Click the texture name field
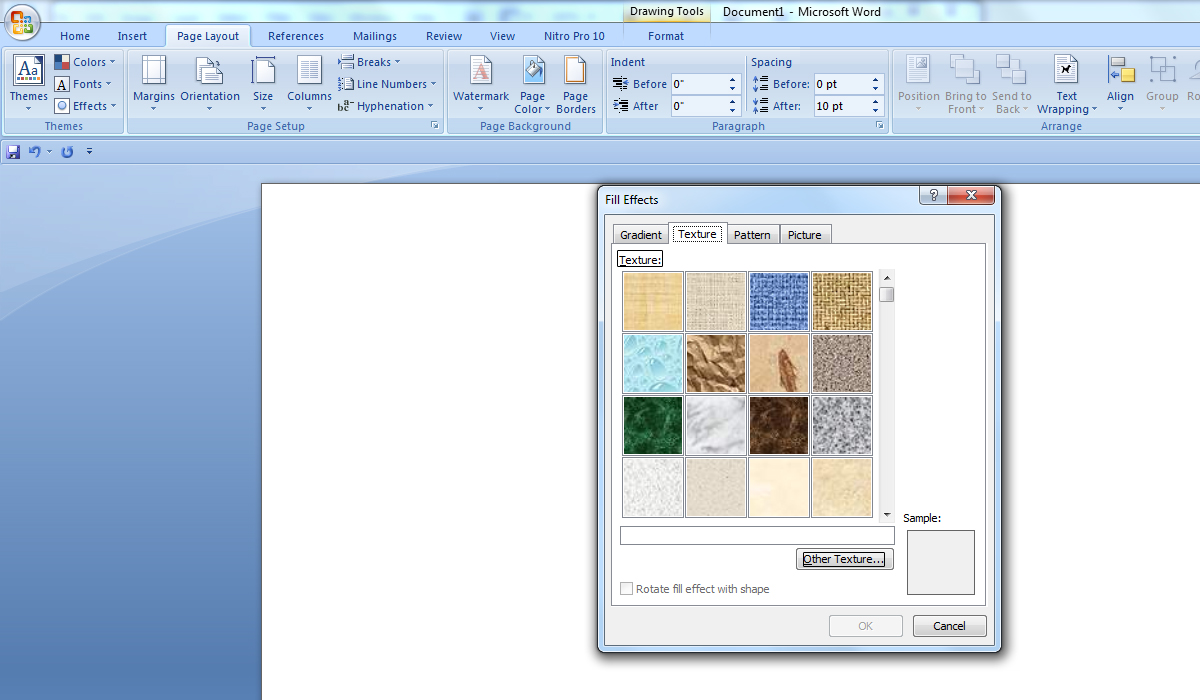 [x=757, y=535]
